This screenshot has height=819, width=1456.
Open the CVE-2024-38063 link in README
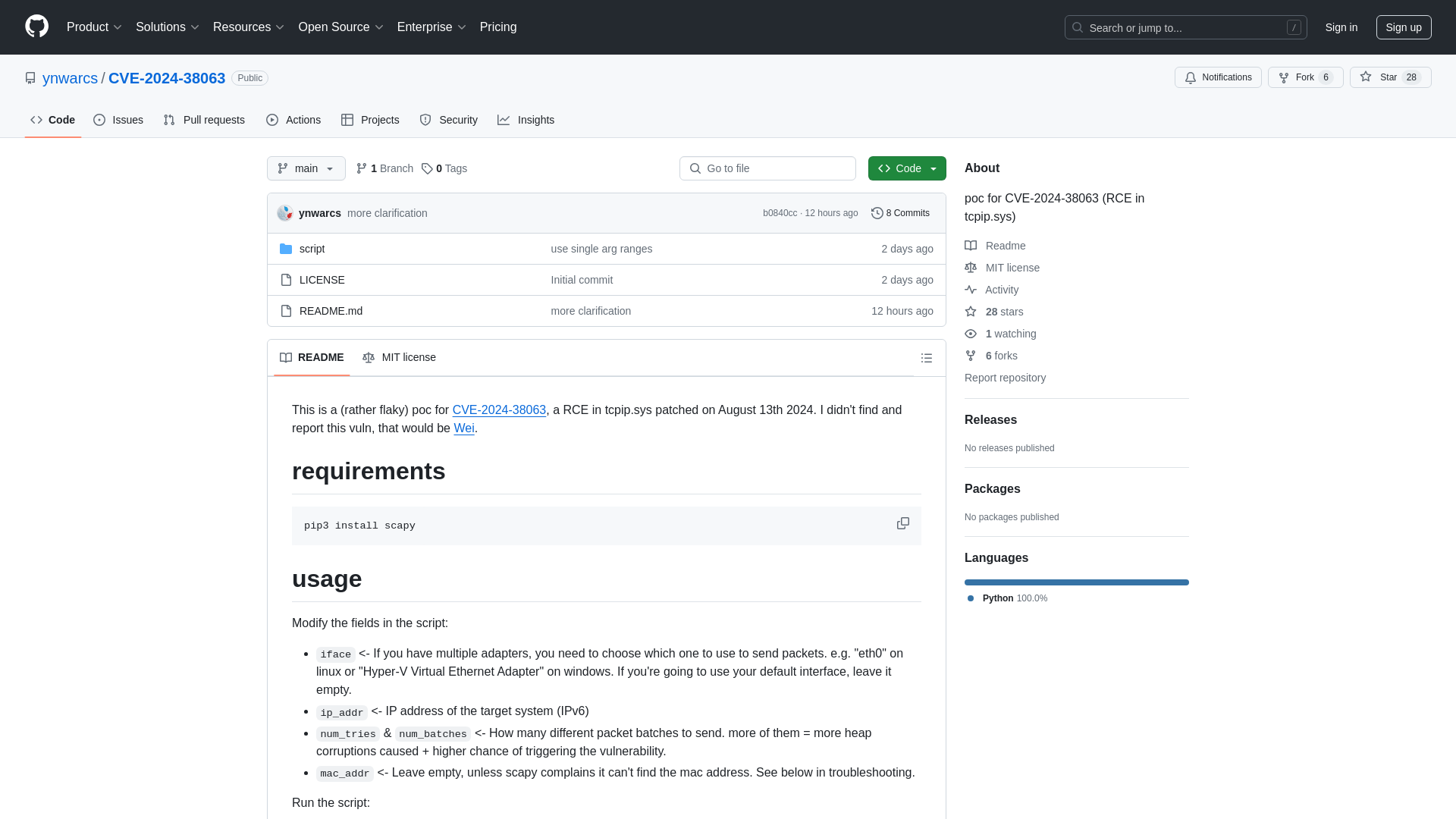click(499, 409)
